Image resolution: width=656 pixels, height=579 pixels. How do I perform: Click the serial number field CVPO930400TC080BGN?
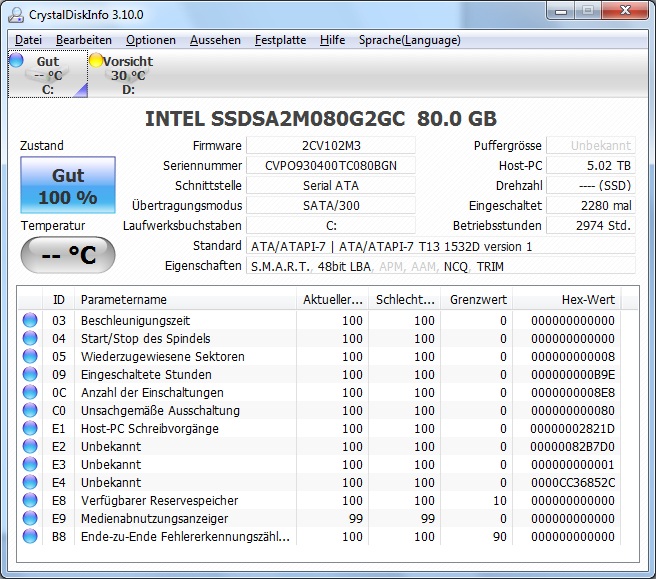pyautogui.click(x=331, y=166)
